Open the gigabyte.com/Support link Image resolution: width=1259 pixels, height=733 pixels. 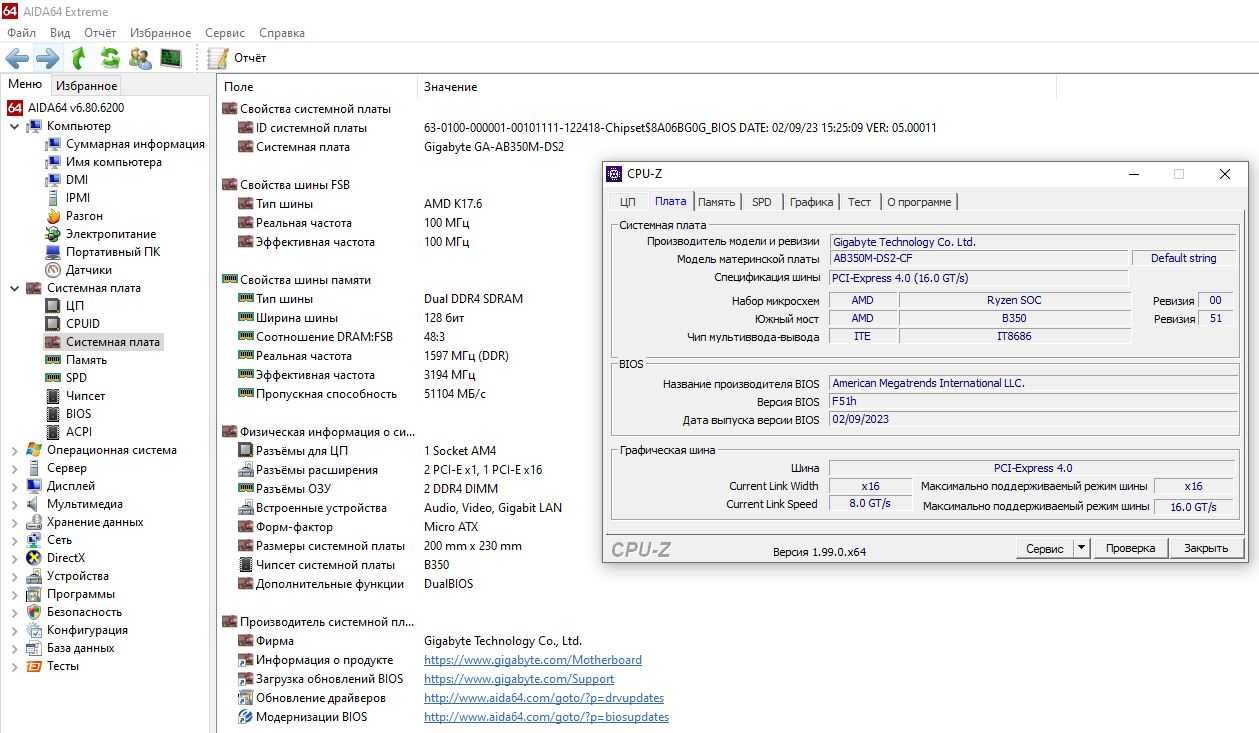tap(519, 679)
